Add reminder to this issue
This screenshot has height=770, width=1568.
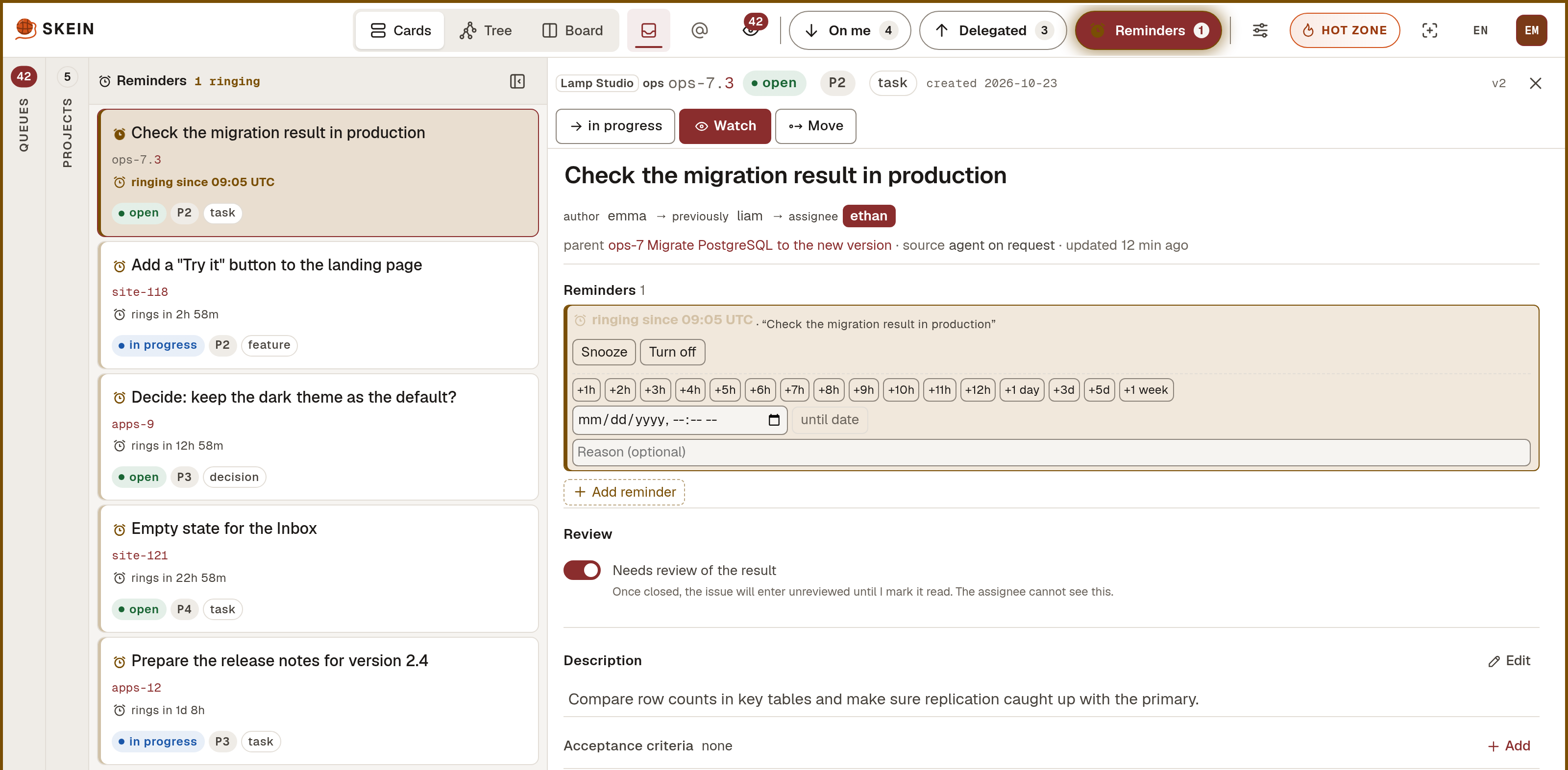[624, 492]
